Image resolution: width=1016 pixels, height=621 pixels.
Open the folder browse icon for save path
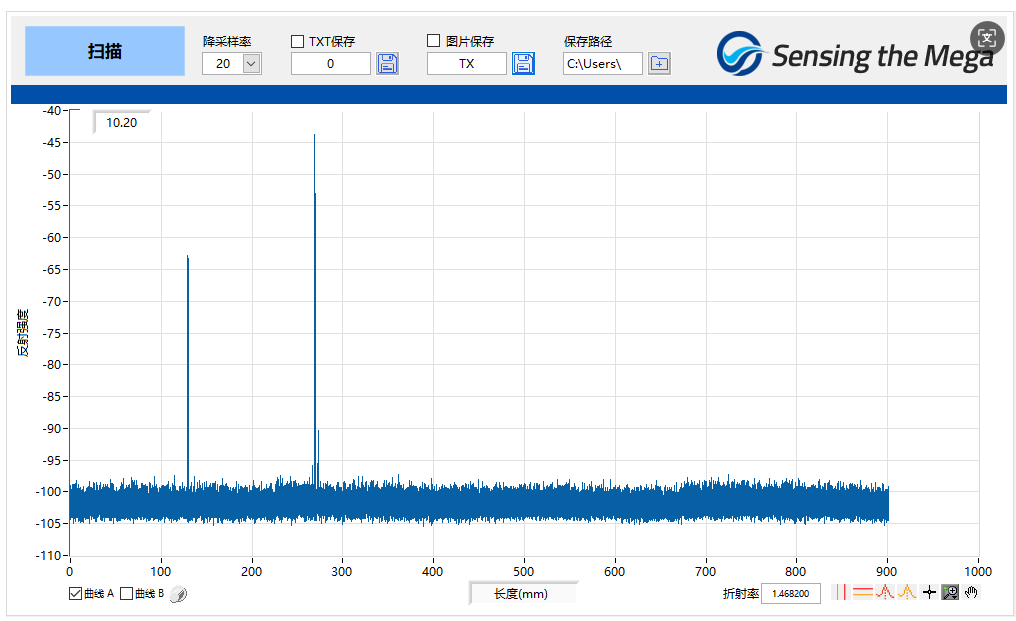(659, 64)
